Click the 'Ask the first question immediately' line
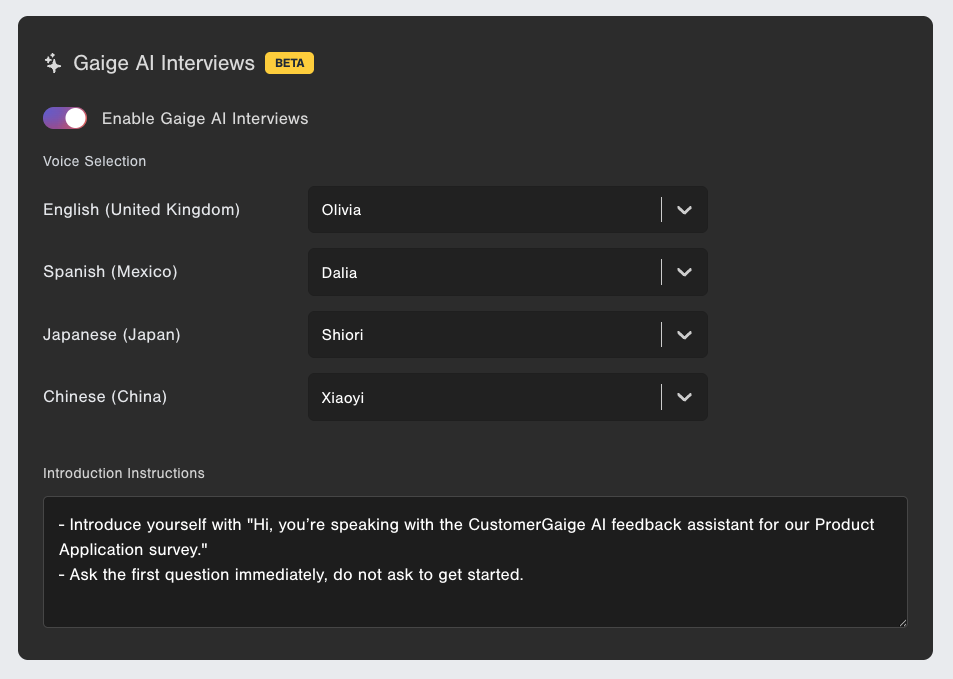The width and height of the screenshot is (953, 679). tap(291, 574)
